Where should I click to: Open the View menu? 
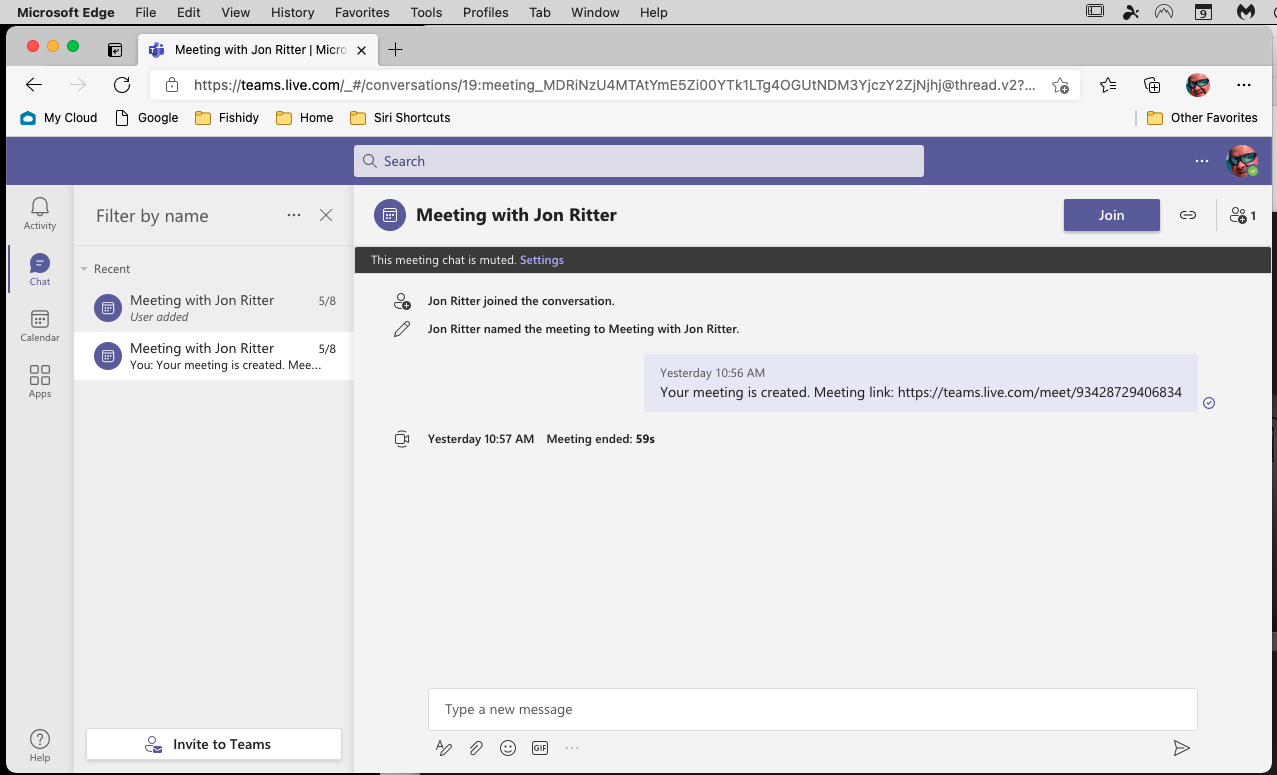click(236, 12)
